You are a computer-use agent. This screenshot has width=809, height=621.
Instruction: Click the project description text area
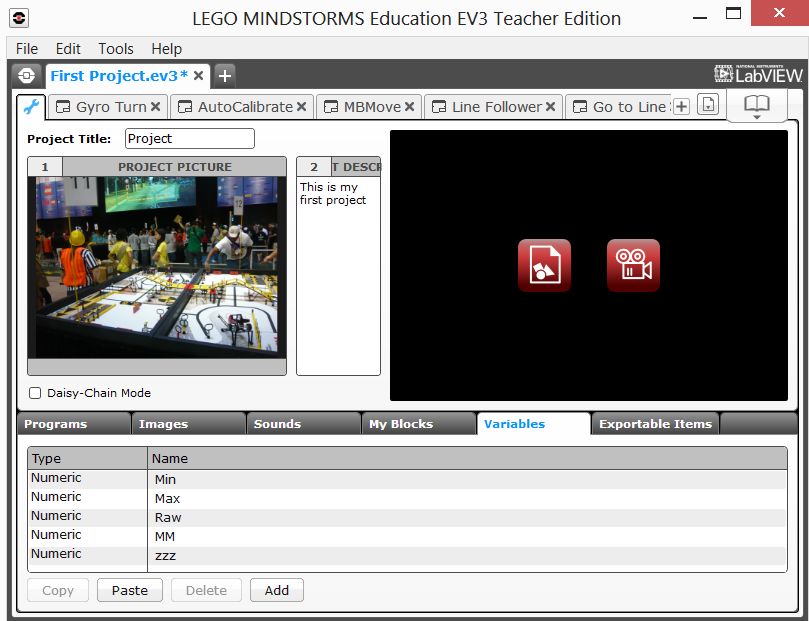(x=338, y=276)
